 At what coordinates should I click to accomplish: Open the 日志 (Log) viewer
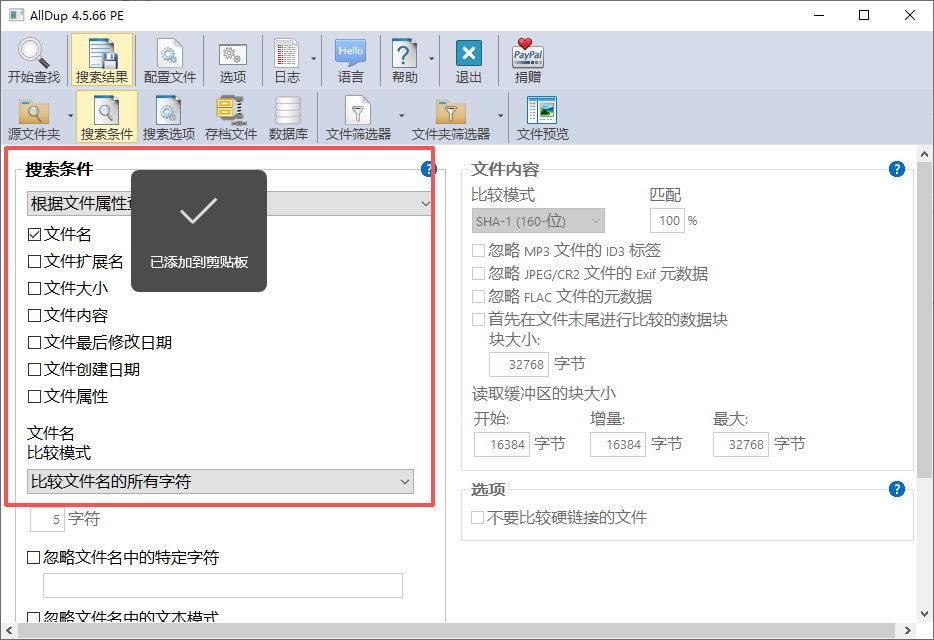click(x=287, y=60)
